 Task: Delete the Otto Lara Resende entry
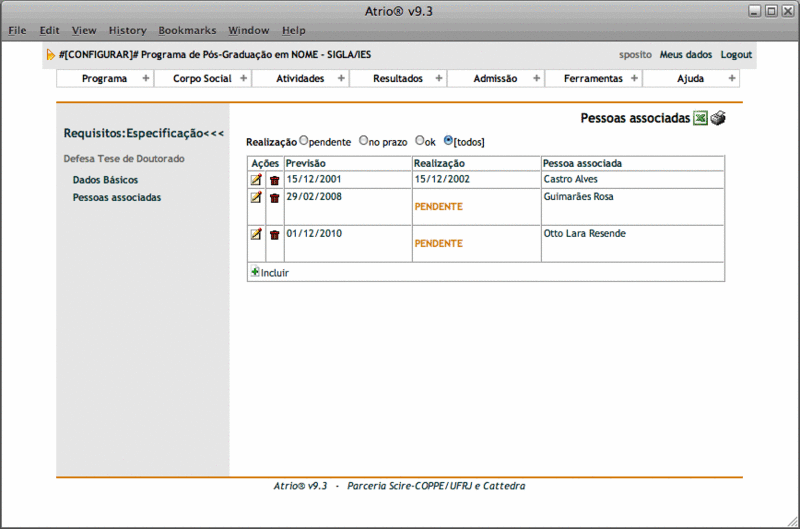[274, 234]
